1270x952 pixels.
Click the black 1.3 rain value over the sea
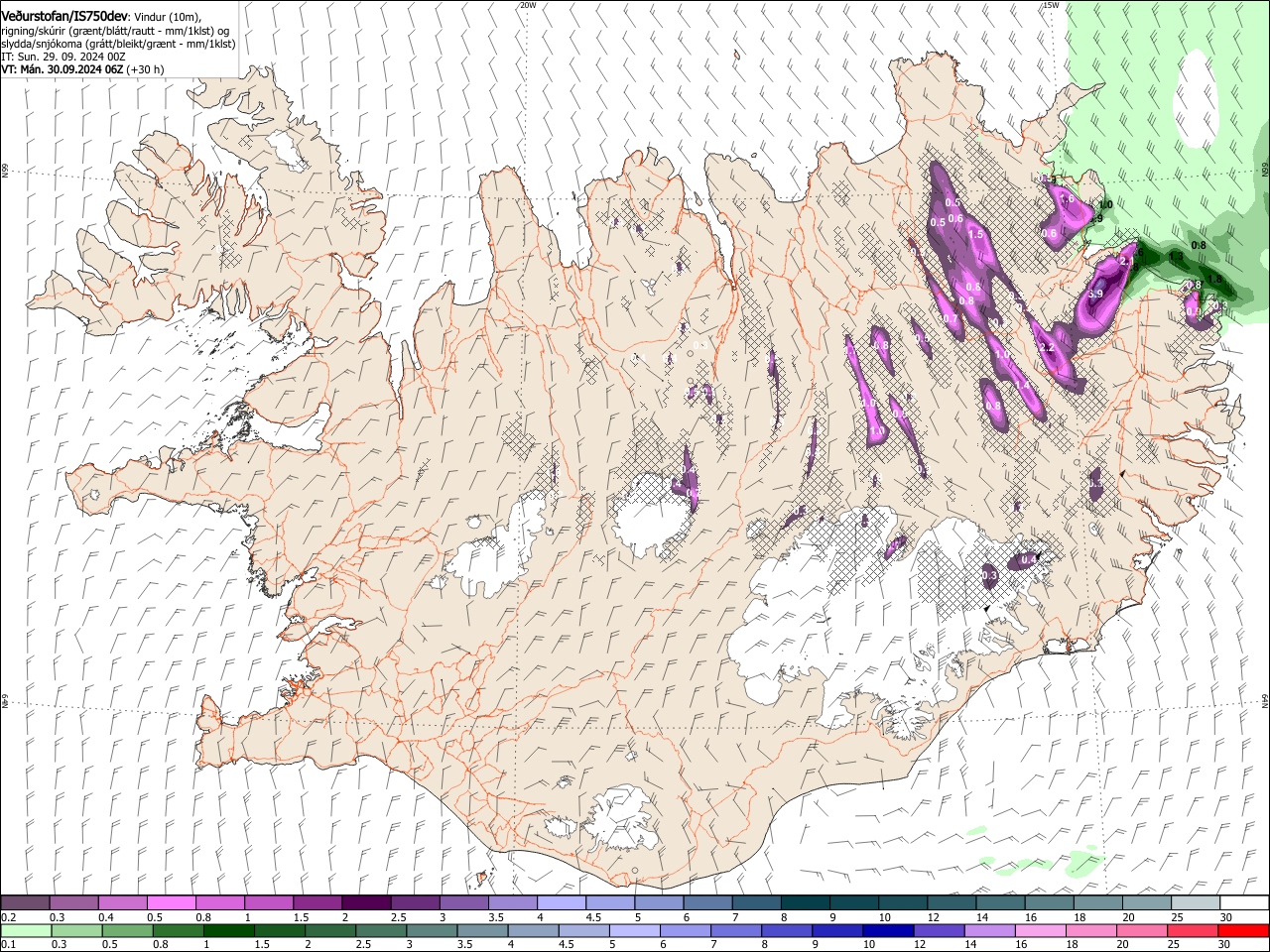1176,257
